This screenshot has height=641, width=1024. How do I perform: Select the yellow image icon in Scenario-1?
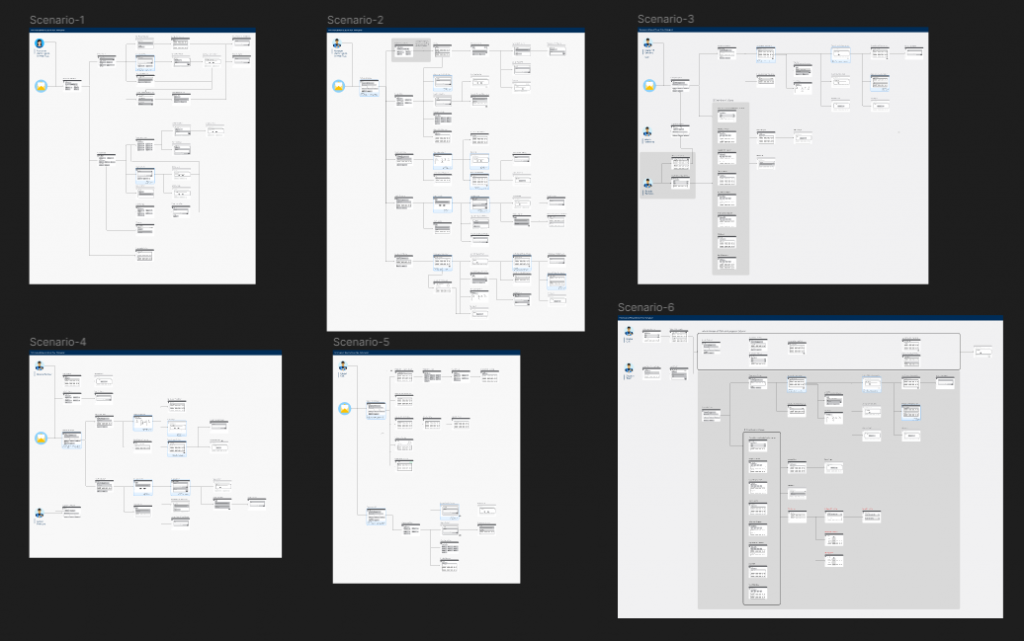tap(41, 87)
